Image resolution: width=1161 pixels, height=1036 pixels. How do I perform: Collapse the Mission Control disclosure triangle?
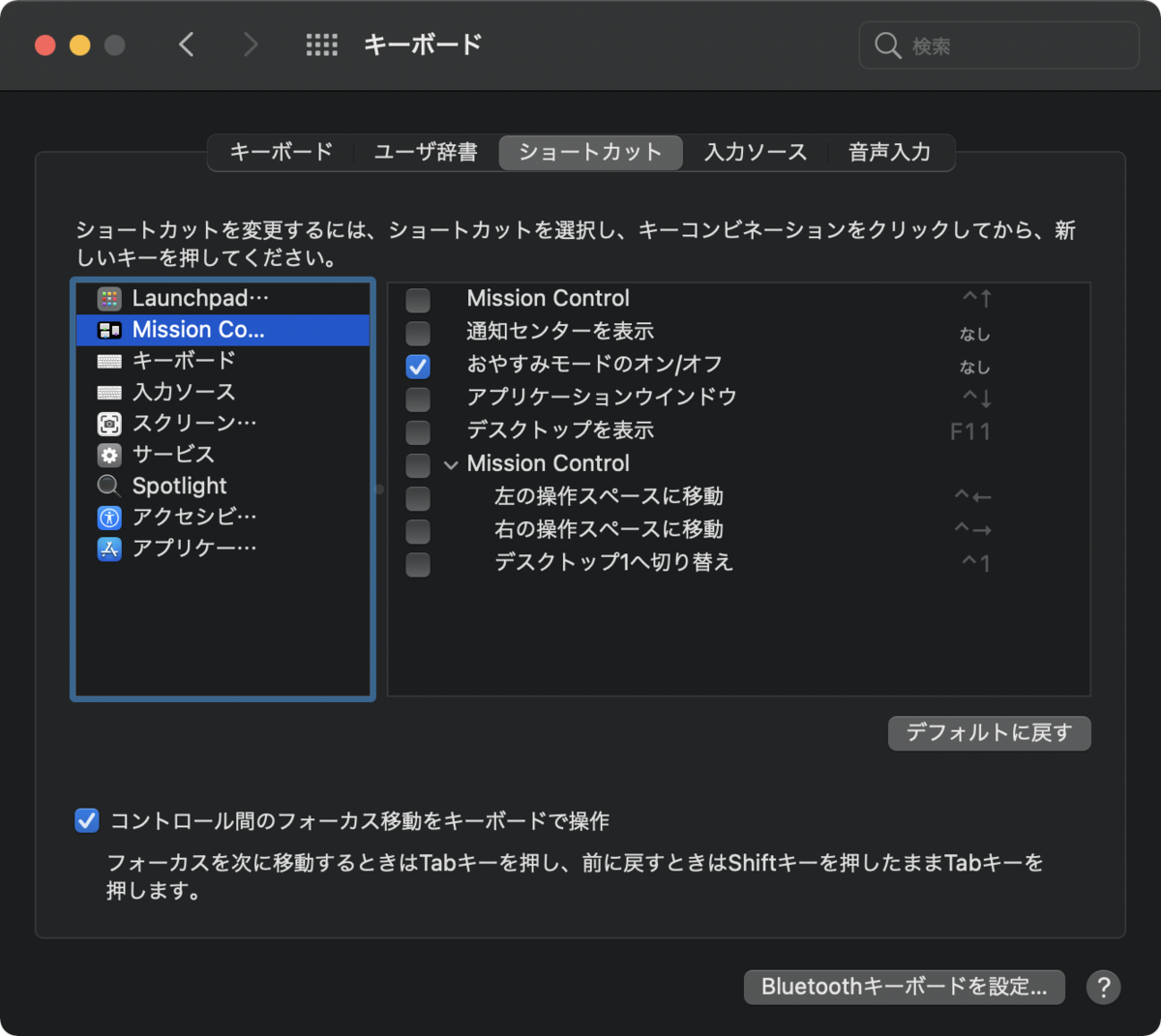pyautogui.click(x=450, y=464)
